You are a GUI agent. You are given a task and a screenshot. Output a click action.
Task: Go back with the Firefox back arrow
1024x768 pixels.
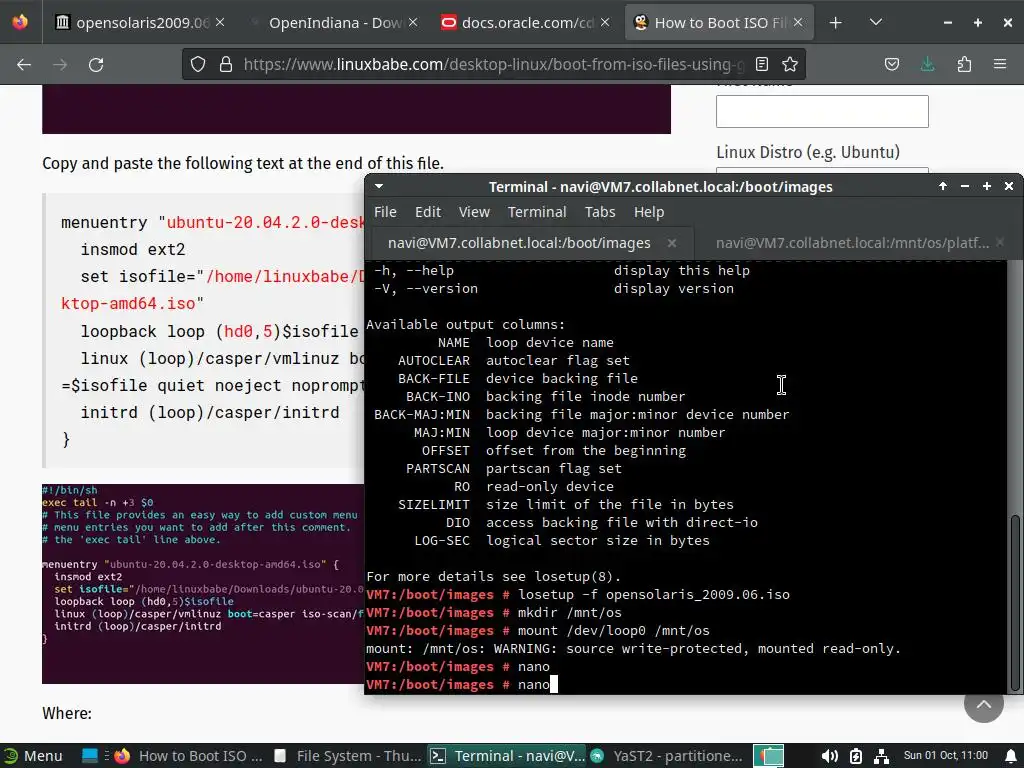[24, 65]
